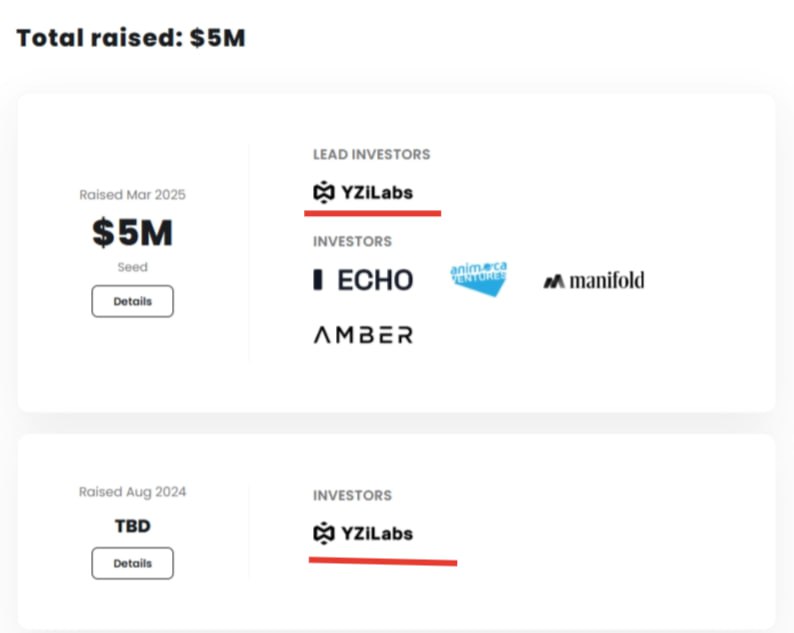
Task: Click the ECHO investor logo
Action: [x=363, y=280]
